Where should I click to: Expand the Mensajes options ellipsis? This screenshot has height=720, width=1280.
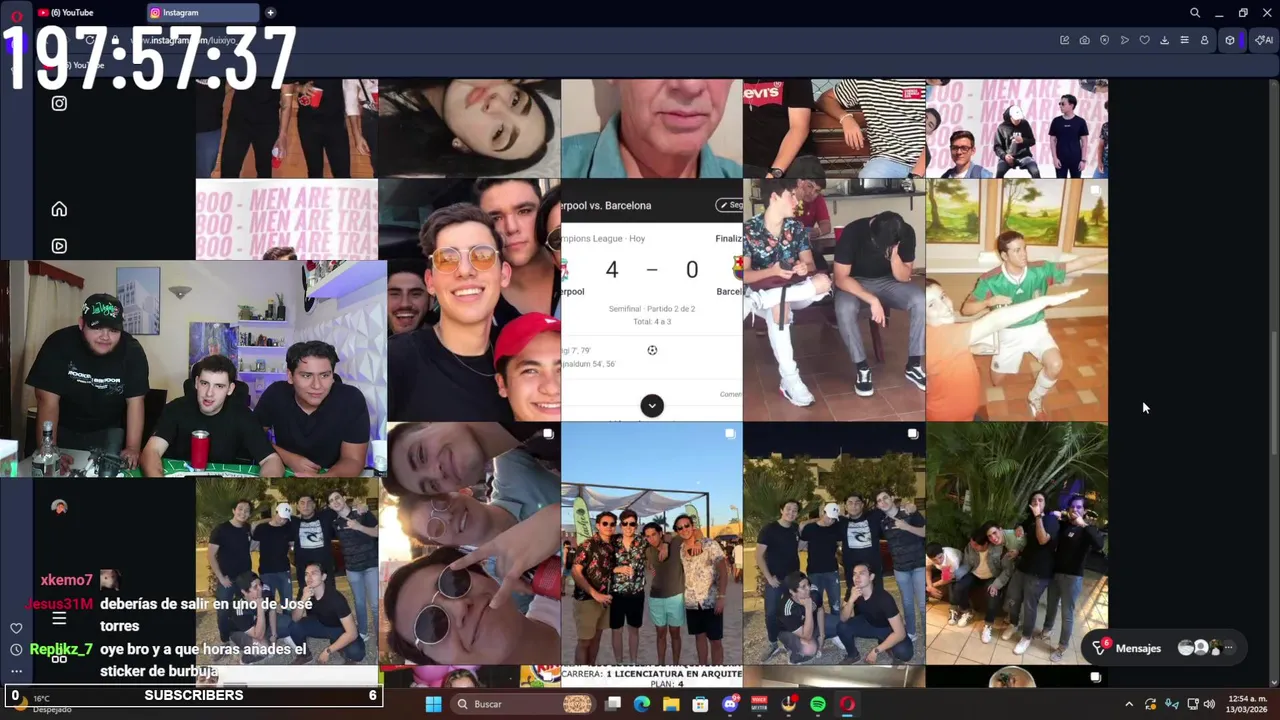[x=1228, y=648]
